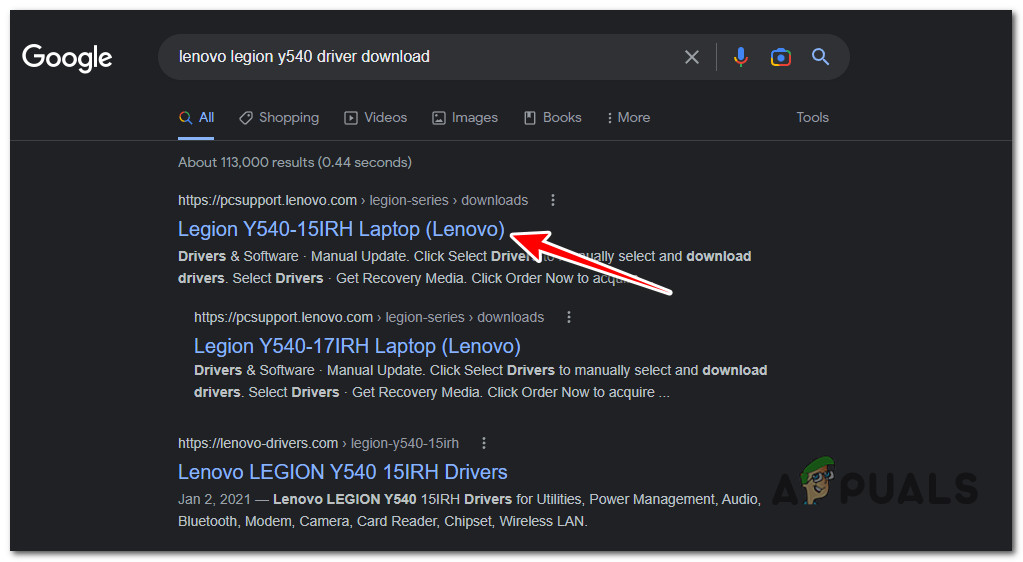Select the All results tab
Screen dimensions: 1023x562
[x=196, y=117]
